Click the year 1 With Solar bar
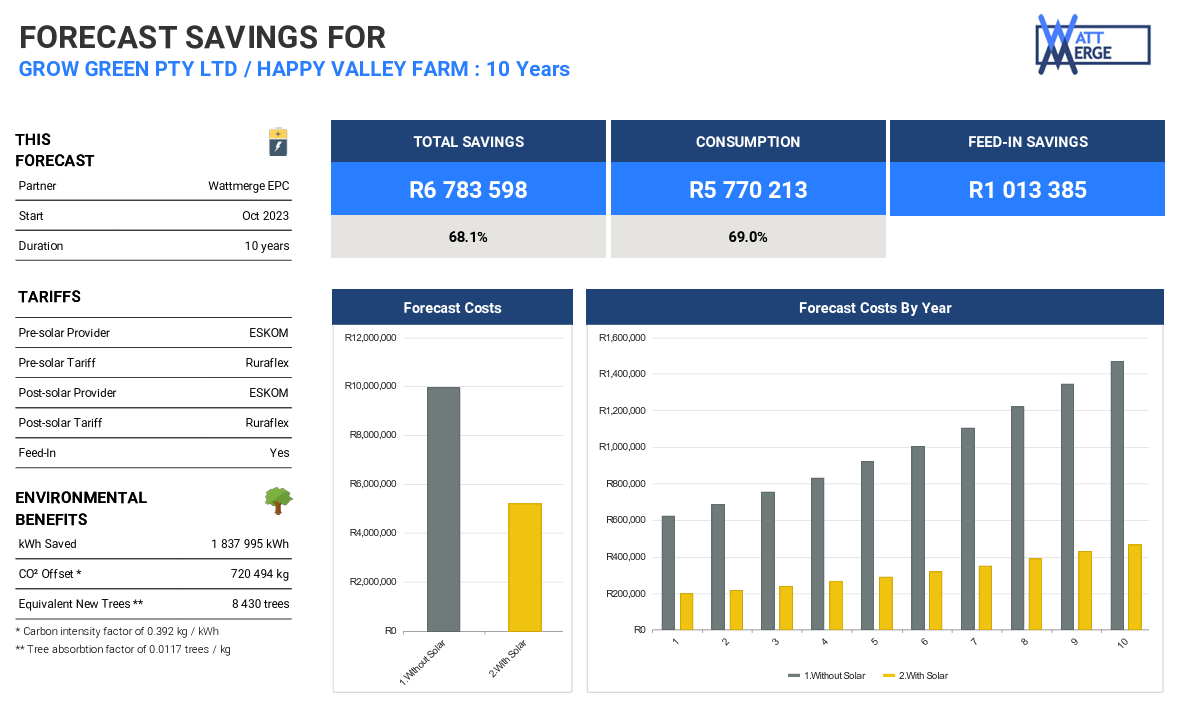The width and height of the screenshot is (1188, 718). [x=686, y=611]
